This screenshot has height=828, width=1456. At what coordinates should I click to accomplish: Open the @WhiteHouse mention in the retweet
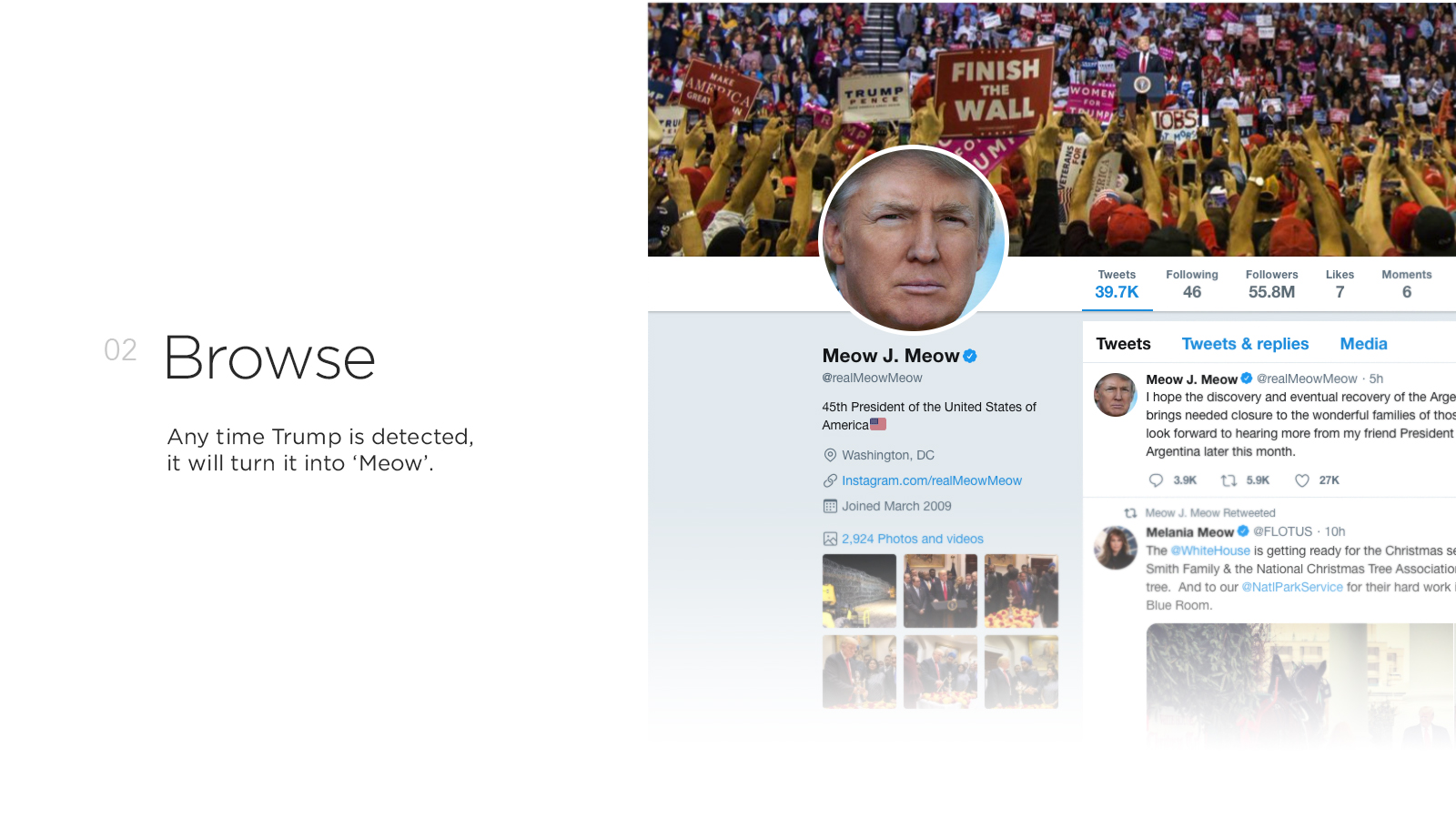pyautogui.click(x=1210, y=550)
